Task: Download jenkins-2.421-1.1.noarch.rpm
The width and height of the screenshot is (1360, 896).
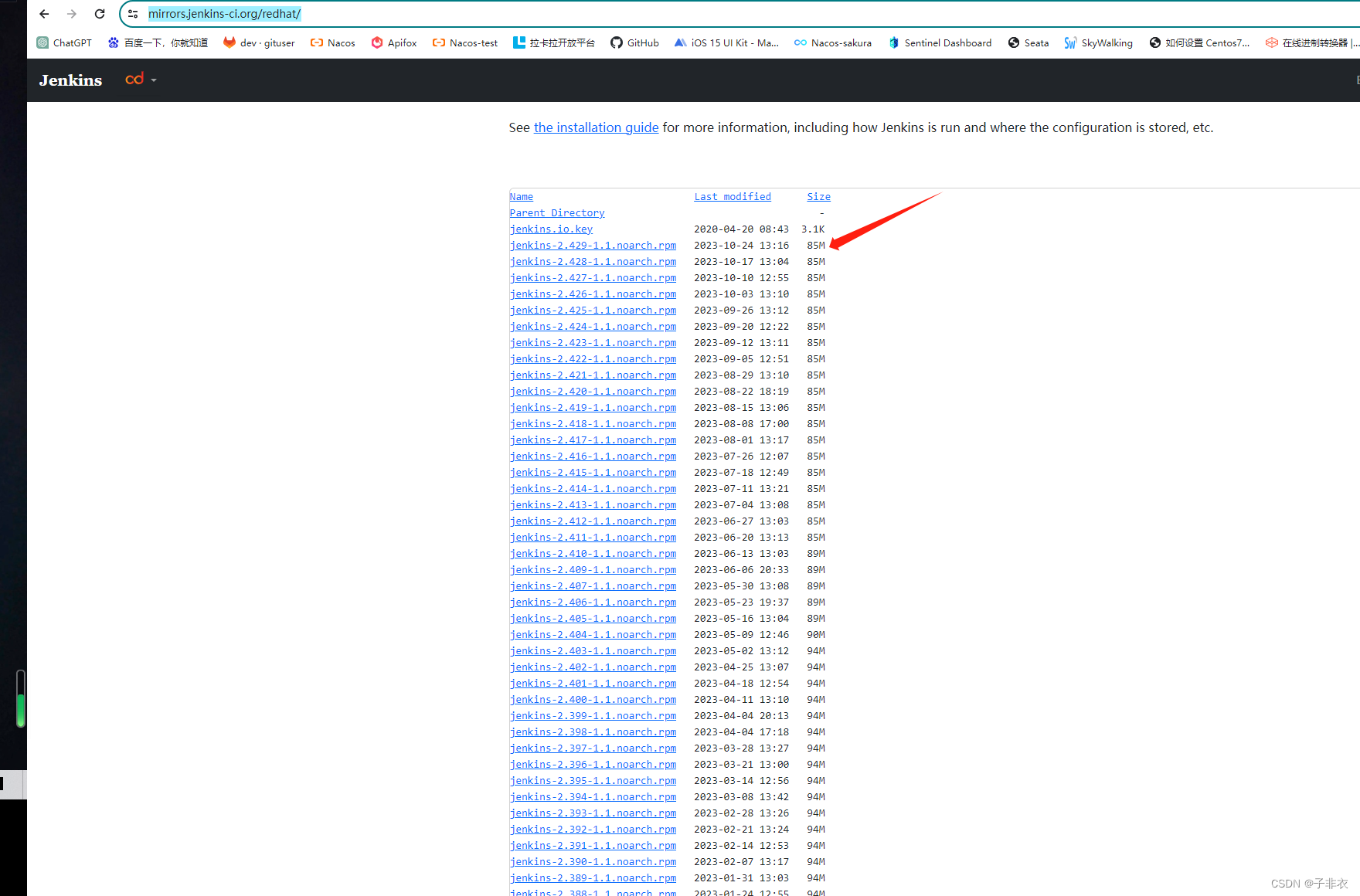Action: (593, 375)
